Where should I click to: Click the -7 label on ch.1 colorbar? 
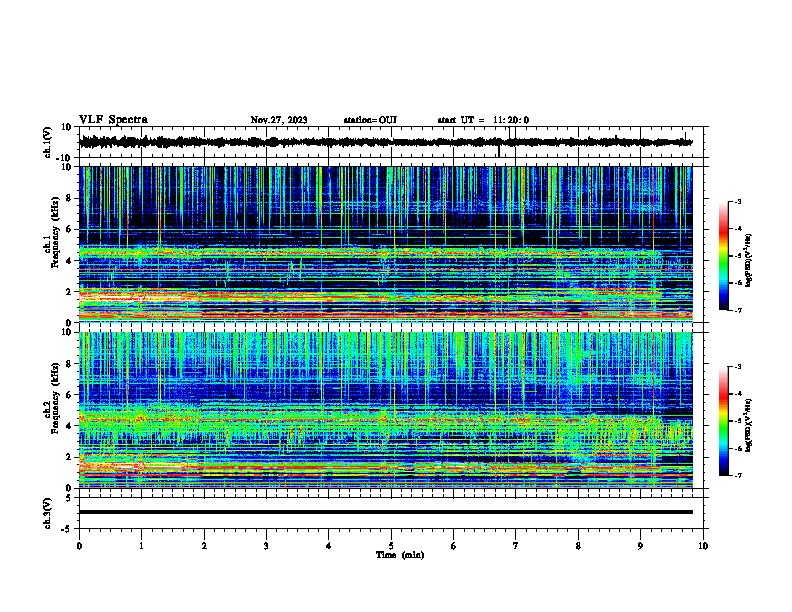737,310
